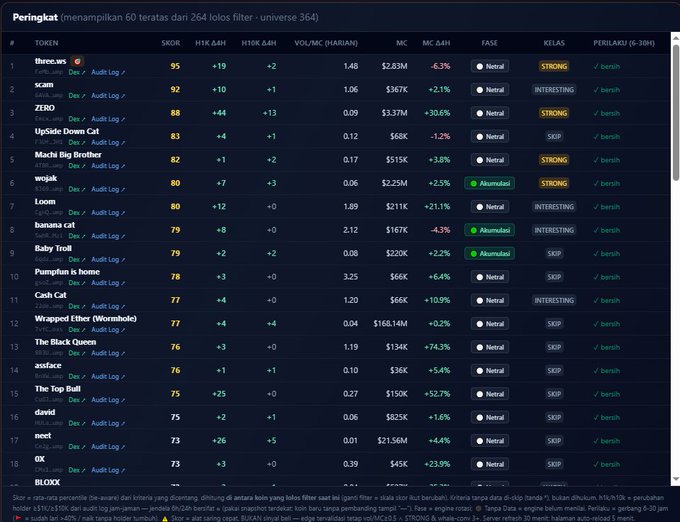Open Audit Log for Pumpfun is home

[x=108, y=283]
